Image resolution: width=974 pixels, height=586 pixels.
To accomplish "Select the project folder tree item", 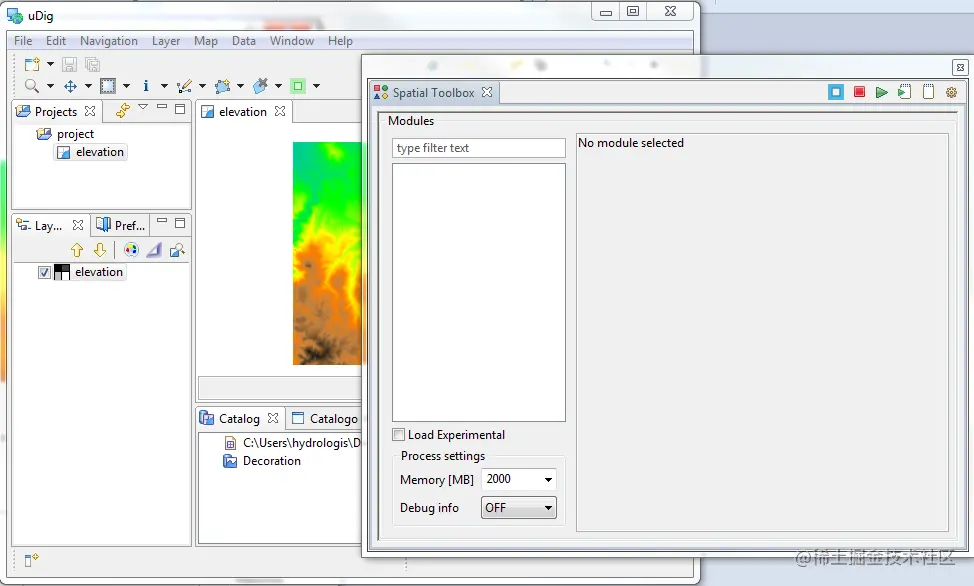I will point(65,134).
